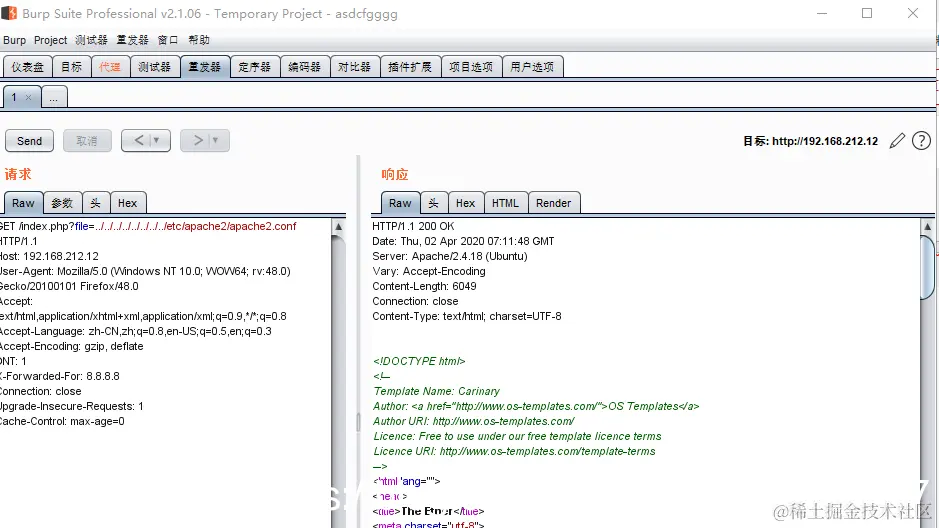Select the response Raw tab
The height and width of the screenshot is (528, 939).
[400, 203]
